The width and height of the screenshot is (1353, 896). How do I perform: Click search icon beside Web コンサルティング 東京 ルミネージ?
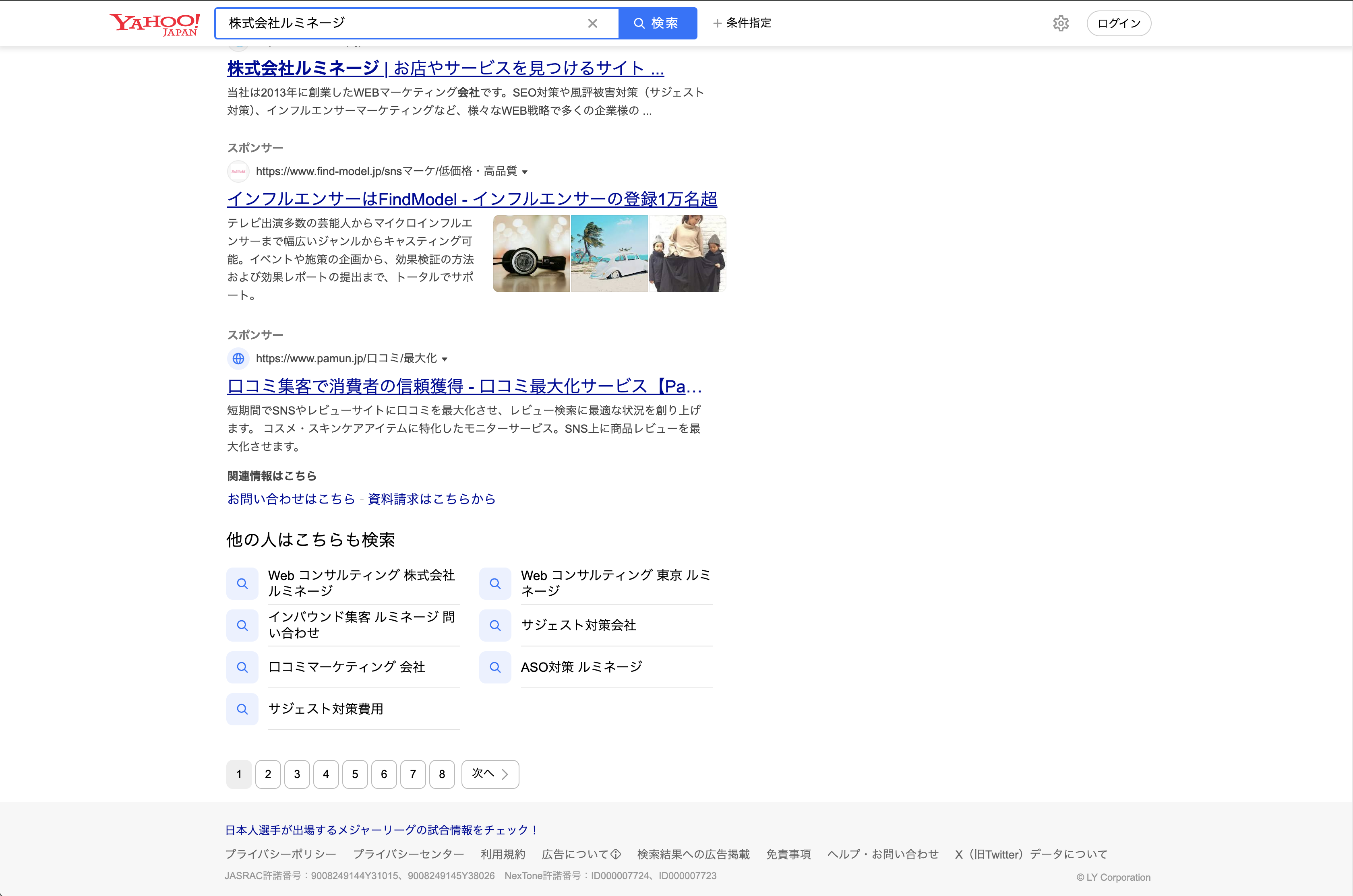click(x=495, y=583)
